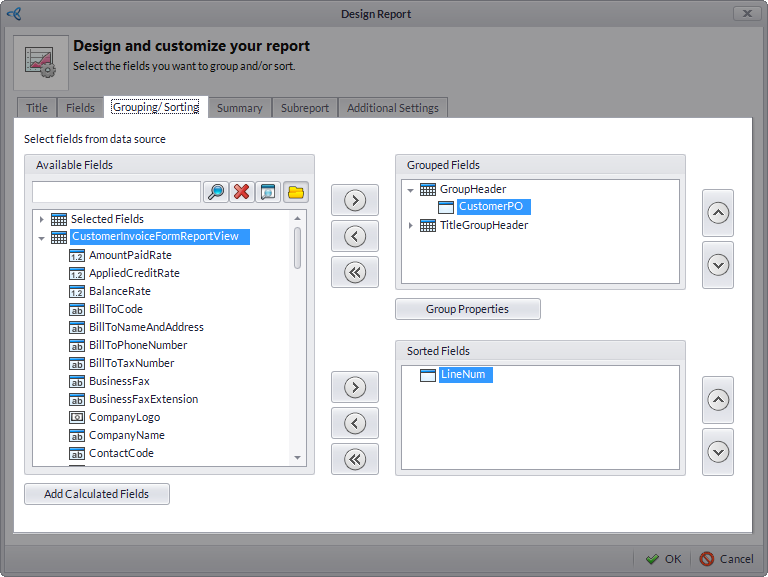The width and height of the screenshot is (768, 577).
Task: Switch to the Summary tab
Action: (239, 108)
